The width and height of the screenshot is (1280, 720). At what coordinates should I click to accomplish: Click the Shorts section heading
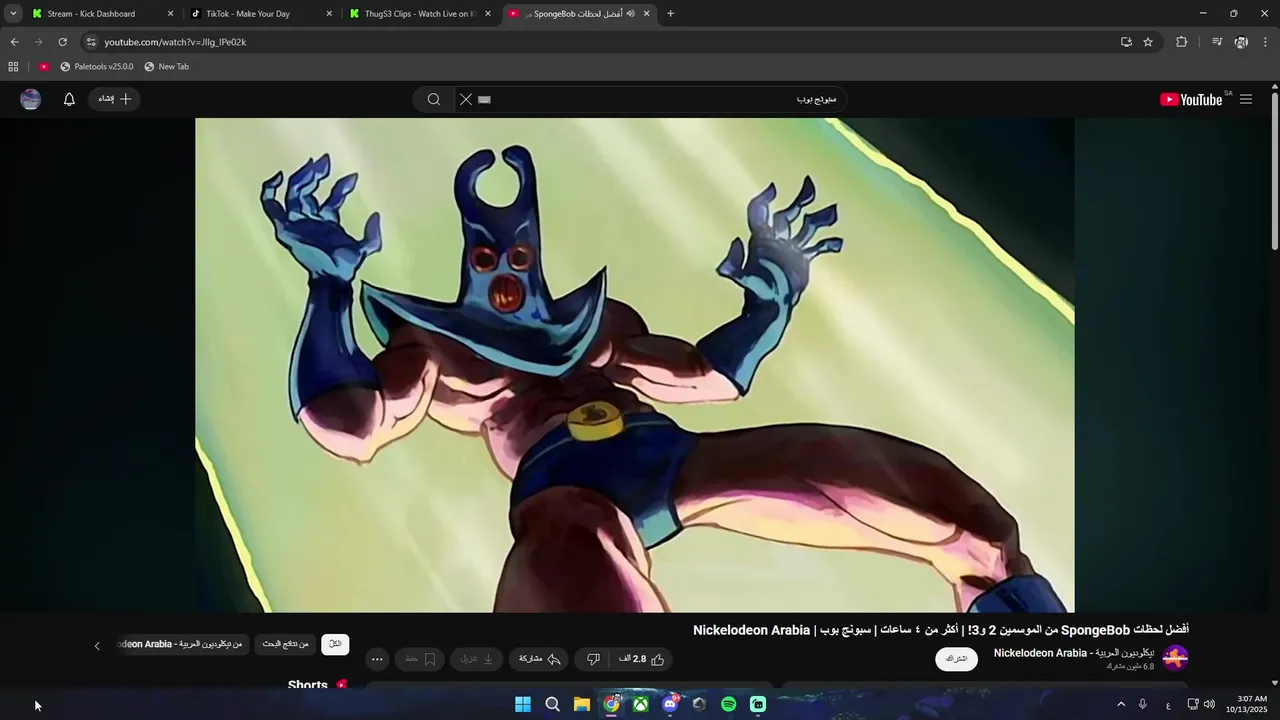point(308,685)
